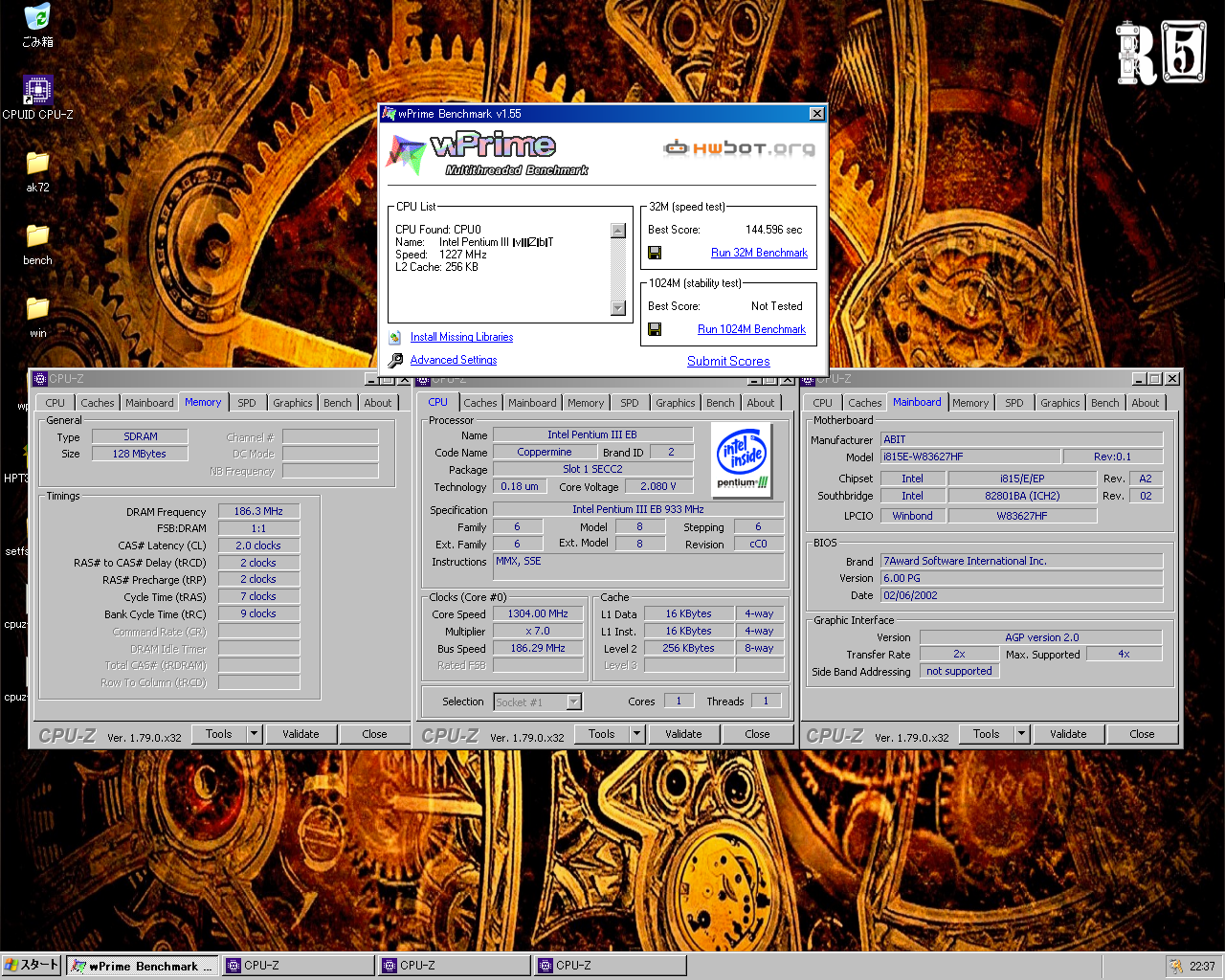The image size is (1225, 980).
Task: Select the third CPU-Z taskbar button
Action: (611, 966)
